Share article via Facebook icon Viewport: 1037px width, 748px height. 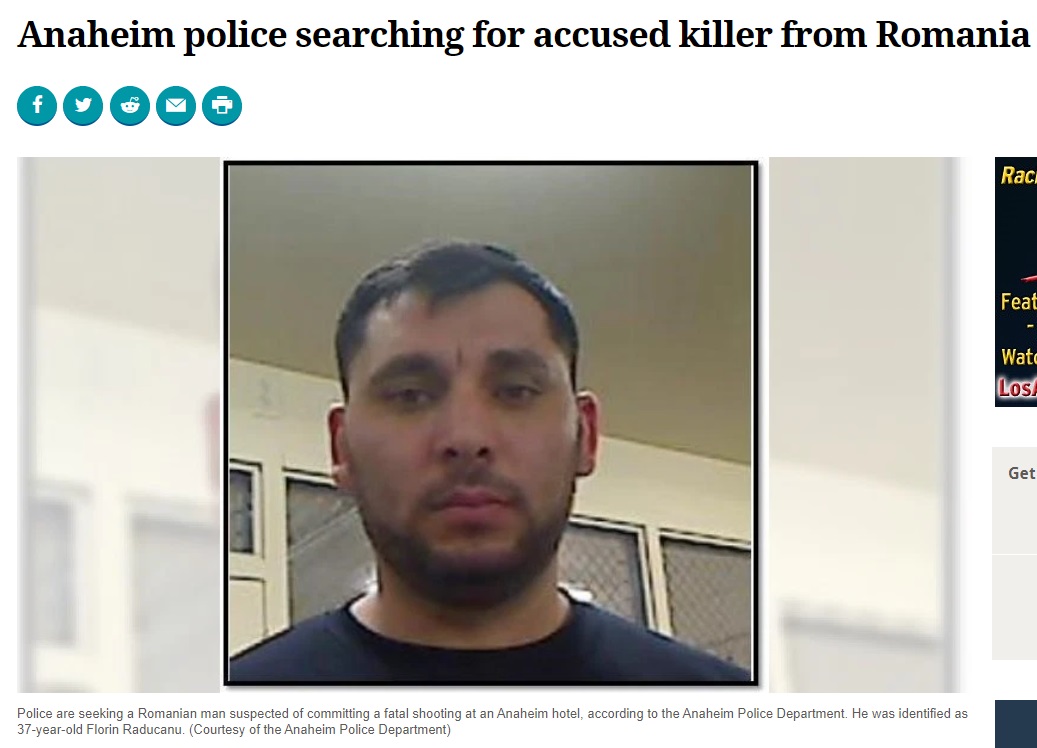(x=36, y=105)
